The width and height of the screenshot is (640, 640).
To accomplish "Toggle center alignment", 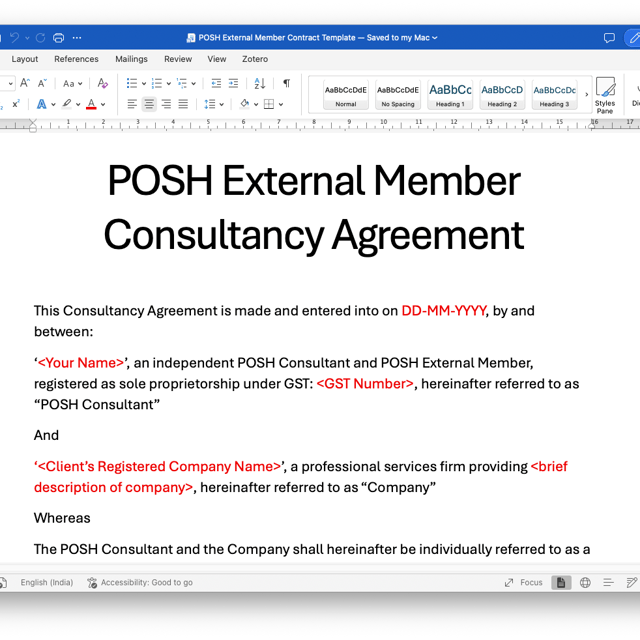I will [149, 104].
